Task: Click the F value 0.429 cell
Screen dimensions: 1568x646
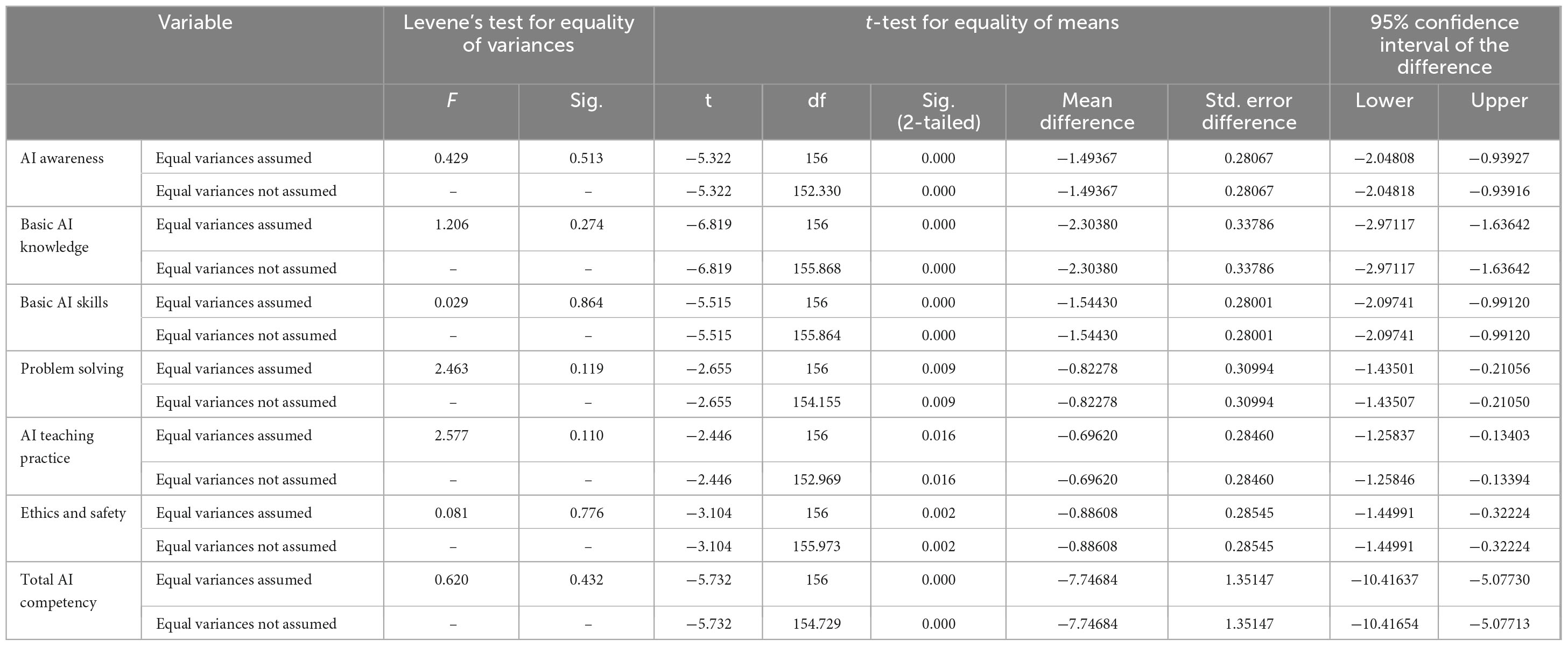Action: click(451, 158)
